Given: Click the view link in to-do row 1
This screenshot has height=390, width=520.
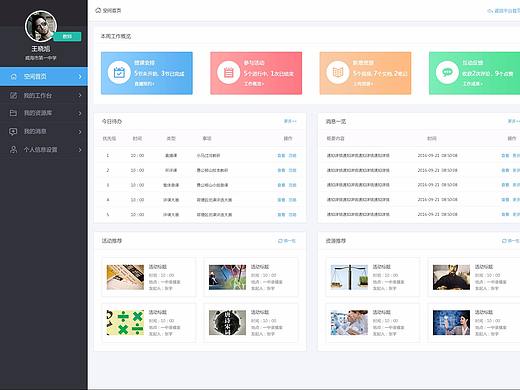Looking at the screenshot, I should pos(281,156).
